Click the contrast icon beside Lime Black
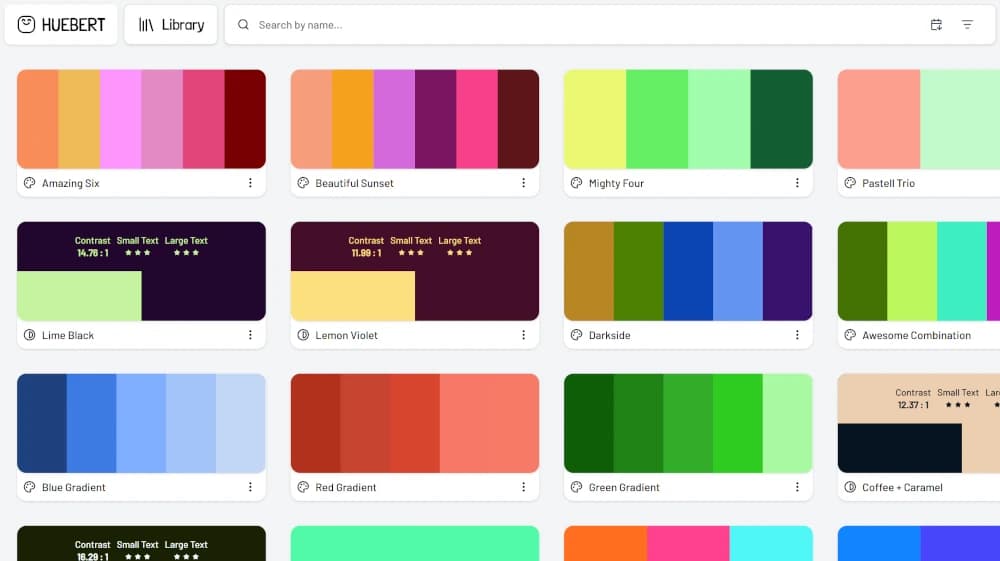Screen dimensions: 1000x561 pyautogui.click(x=29, y=335)
